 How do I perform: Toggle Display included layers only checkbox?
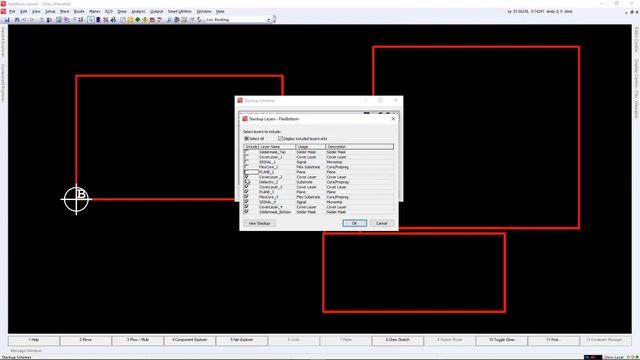[280, 139]
